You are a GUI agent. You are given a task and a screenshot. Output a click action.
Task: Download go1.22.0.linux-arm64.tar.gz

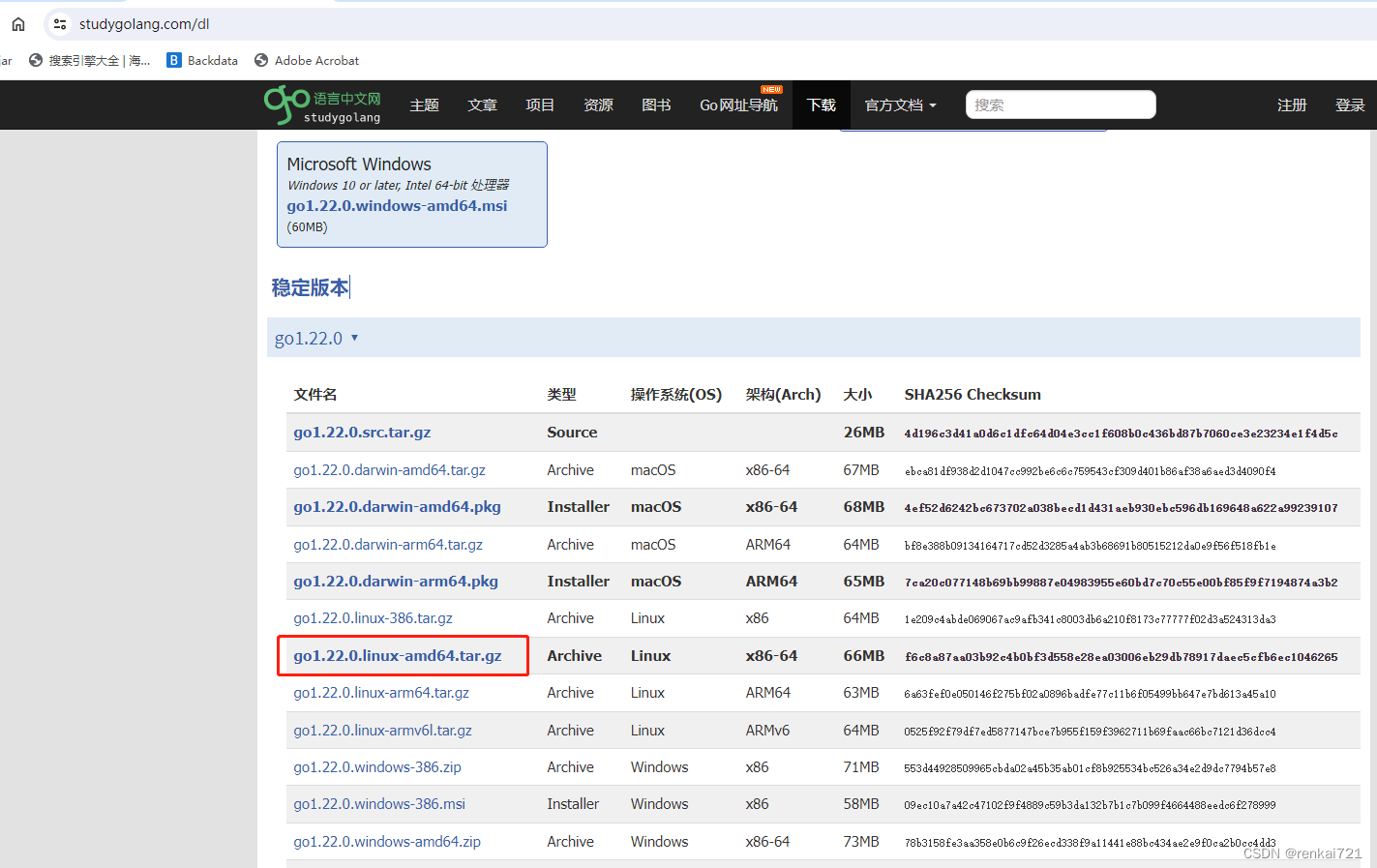pyautogui.click(x=381, y=692)
